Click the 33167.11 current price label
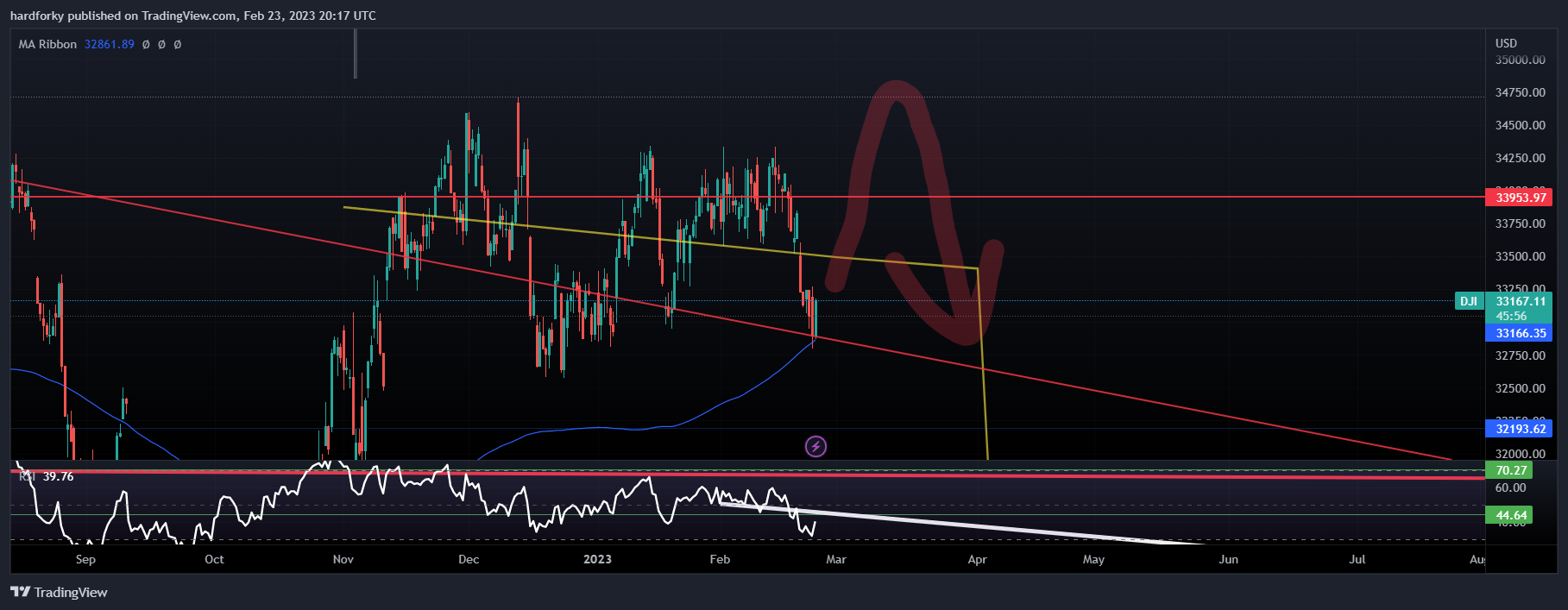Viewport: 1568px width, 610px height. point(1520,301)
